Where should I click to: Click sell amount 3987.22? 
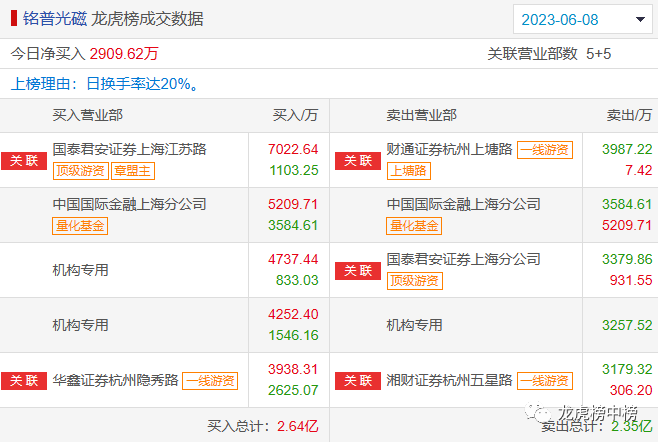[x=627, y=149]
